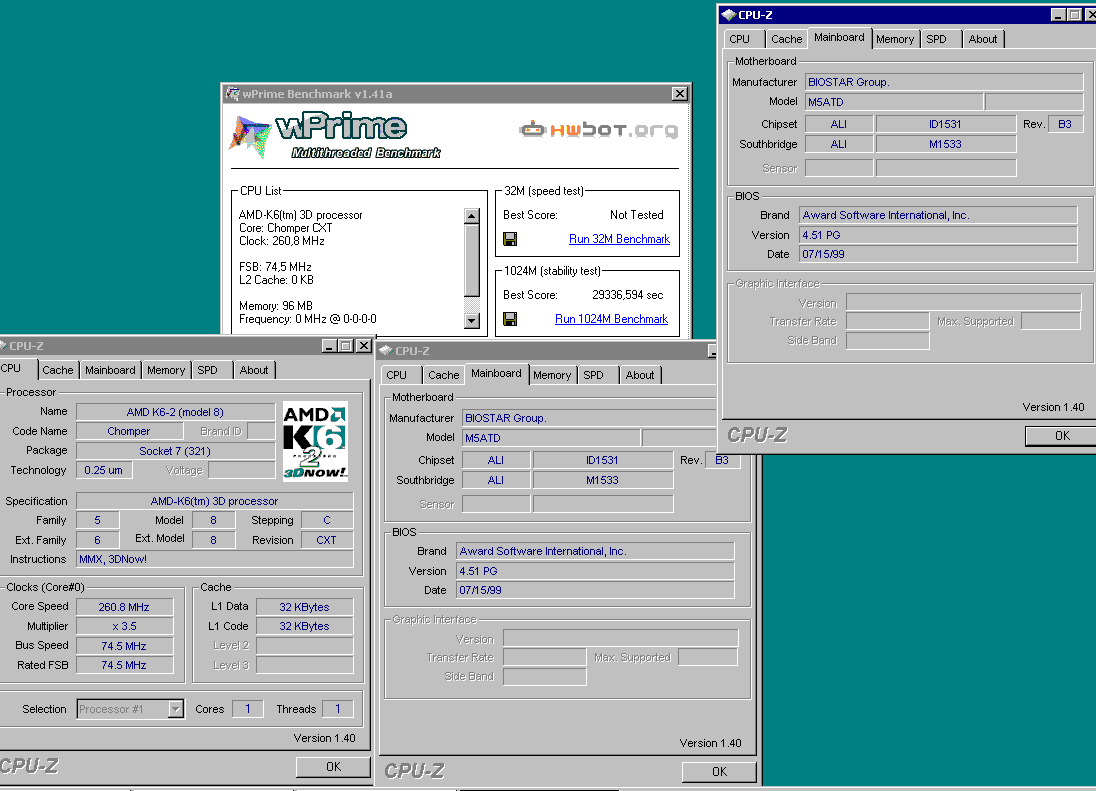Click the Specification AMD-K6(tm) 3D processor field
This screenshot has height=791, width=1096.
coord(215,502)
